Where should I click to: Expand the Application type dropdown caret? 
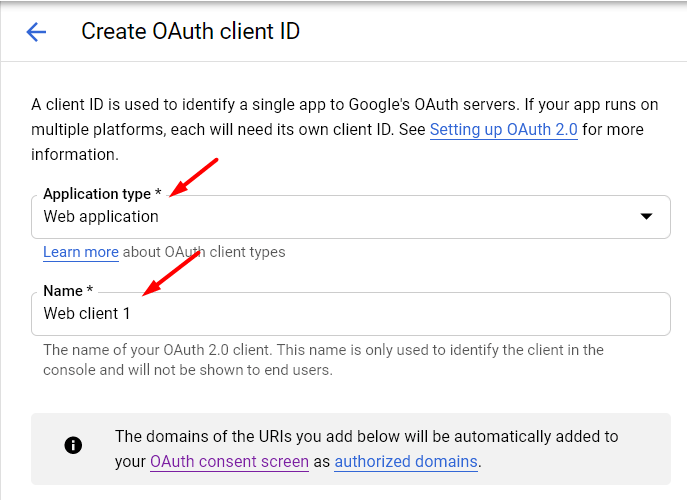pos(646,216)
